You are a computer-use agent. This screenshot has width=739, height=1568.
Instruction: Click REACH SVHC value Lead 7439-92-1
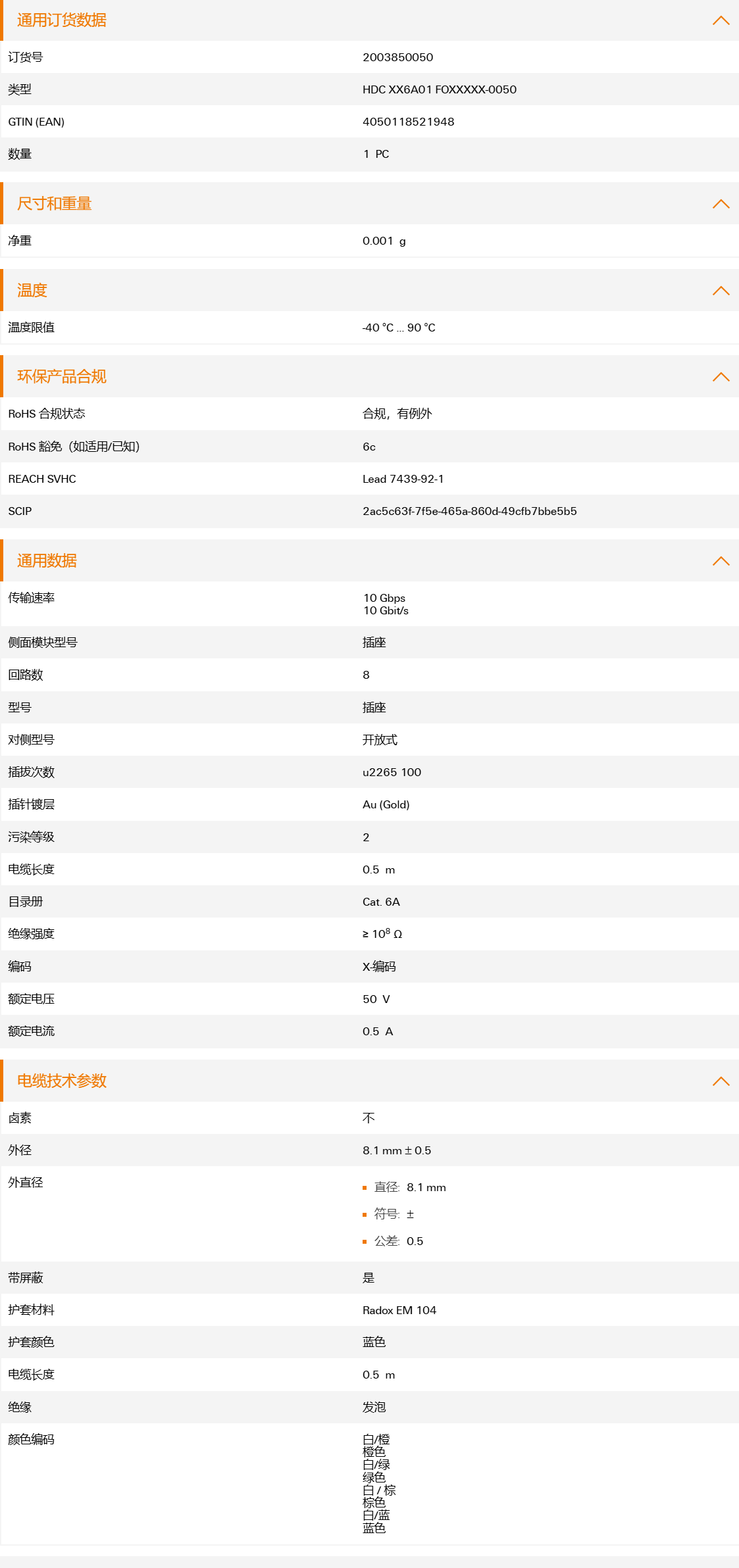(403, 479)
